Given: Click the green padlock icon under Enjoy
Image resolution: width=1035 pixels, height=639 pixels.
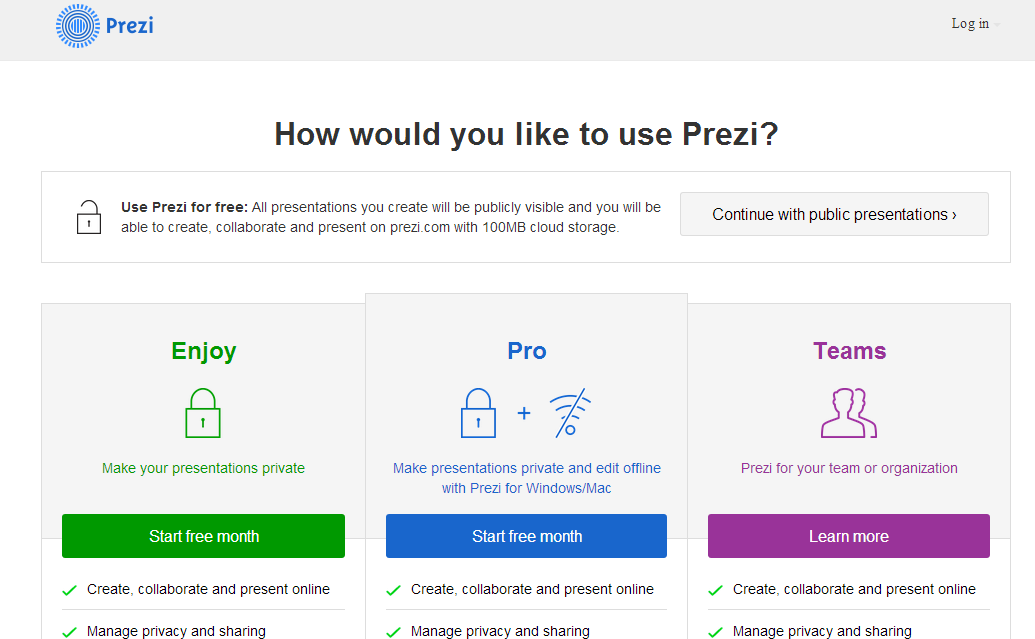Looking at the screenshot, I should pyautogui.click(x=203, y=413).
